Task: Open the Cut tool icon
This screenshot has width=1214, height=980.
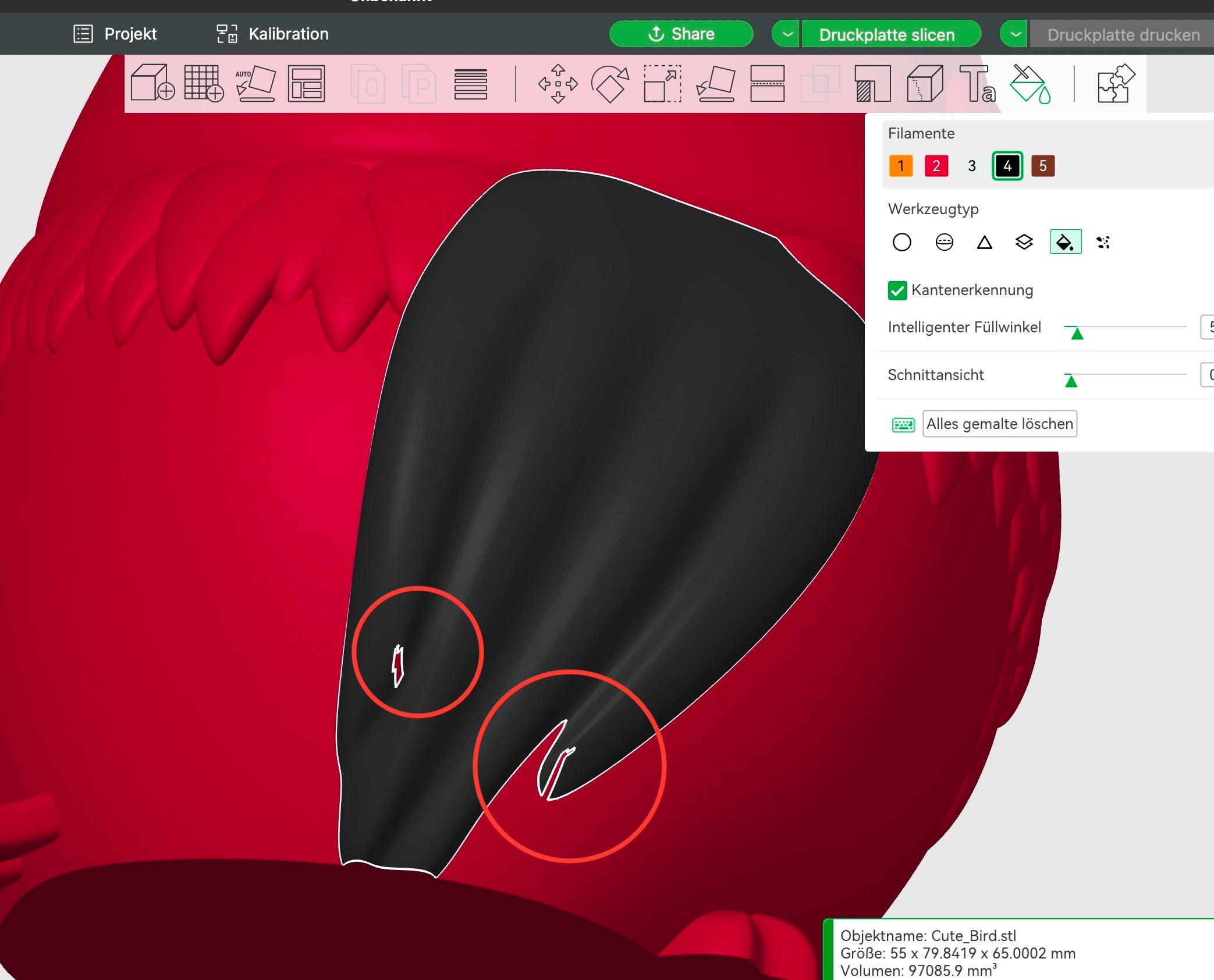Action: (x=767, y=83)
